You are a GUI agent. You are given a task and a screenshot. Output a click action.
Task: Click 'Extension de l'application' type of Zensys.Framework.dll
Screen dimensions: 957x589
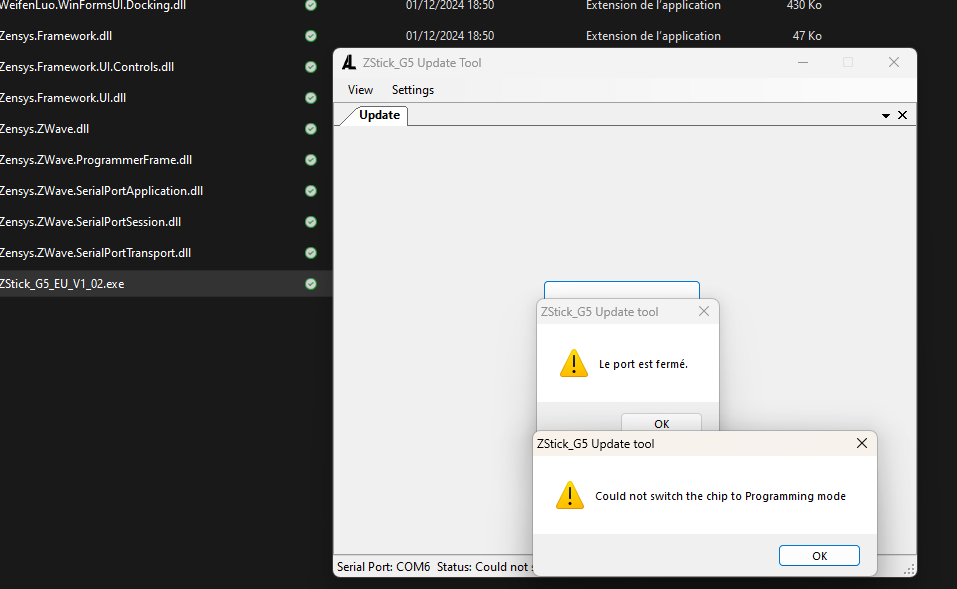[653, 35]
